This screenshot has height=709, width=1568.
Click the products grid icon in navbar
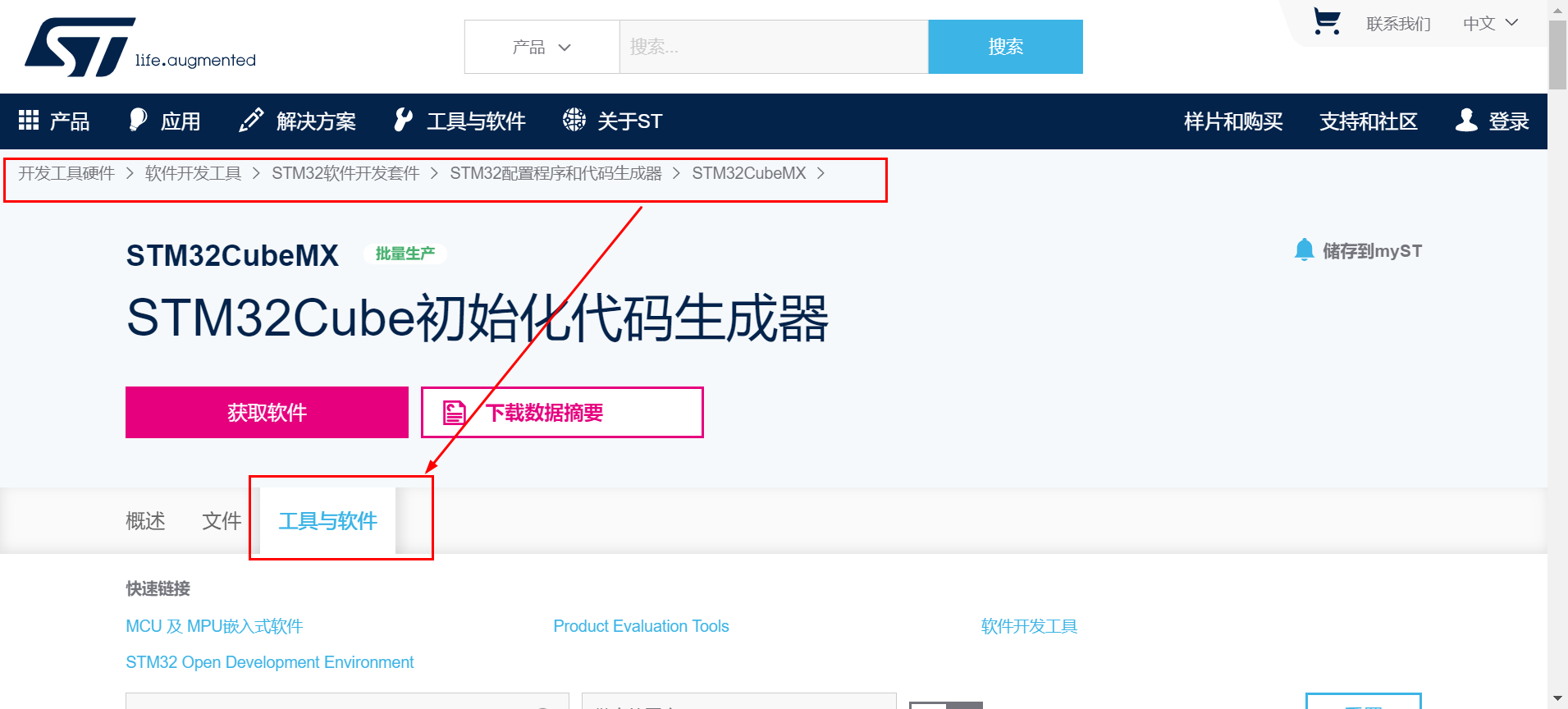tap(29, 121)
